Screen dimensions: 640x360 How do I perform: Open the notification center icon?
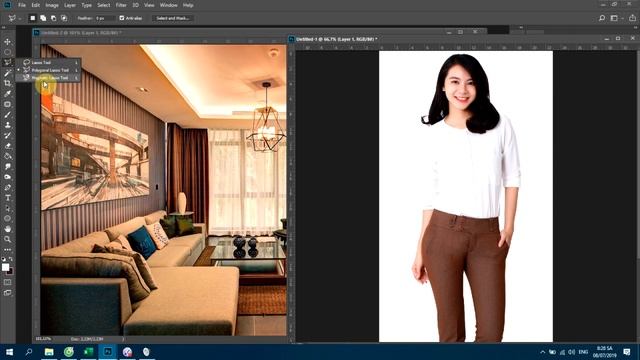click(x=627, y=352)
